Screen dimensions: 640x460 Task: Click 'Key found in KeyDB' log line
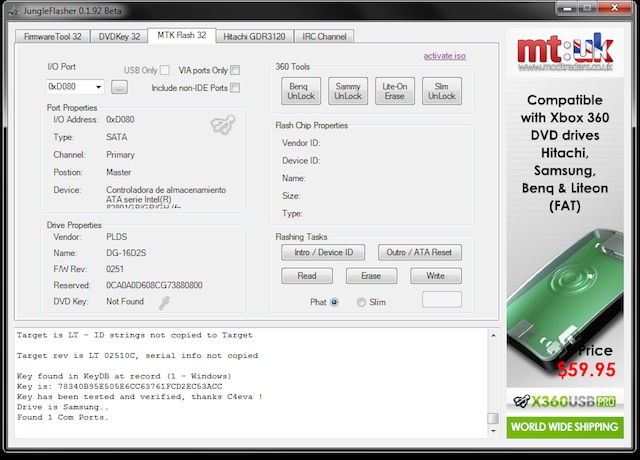(x=124, y=376)
